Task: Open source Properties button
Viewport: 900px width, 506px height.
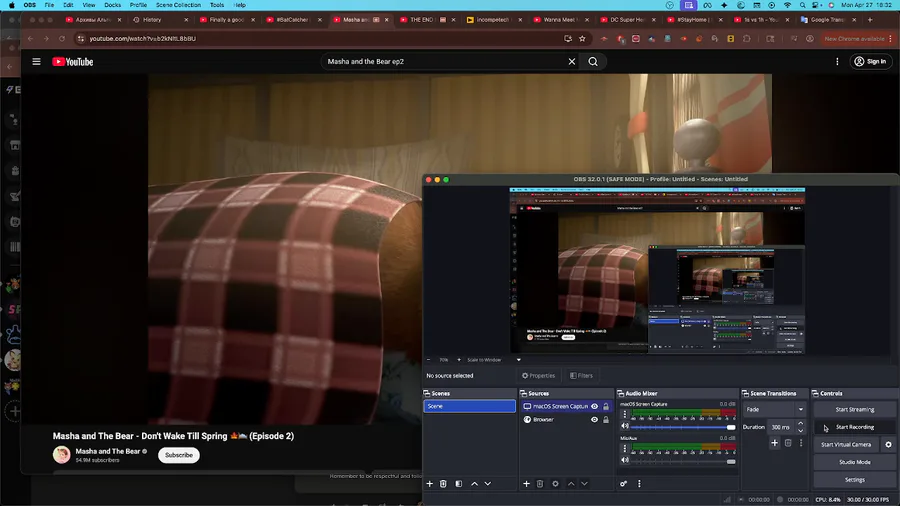Action: 538,376
